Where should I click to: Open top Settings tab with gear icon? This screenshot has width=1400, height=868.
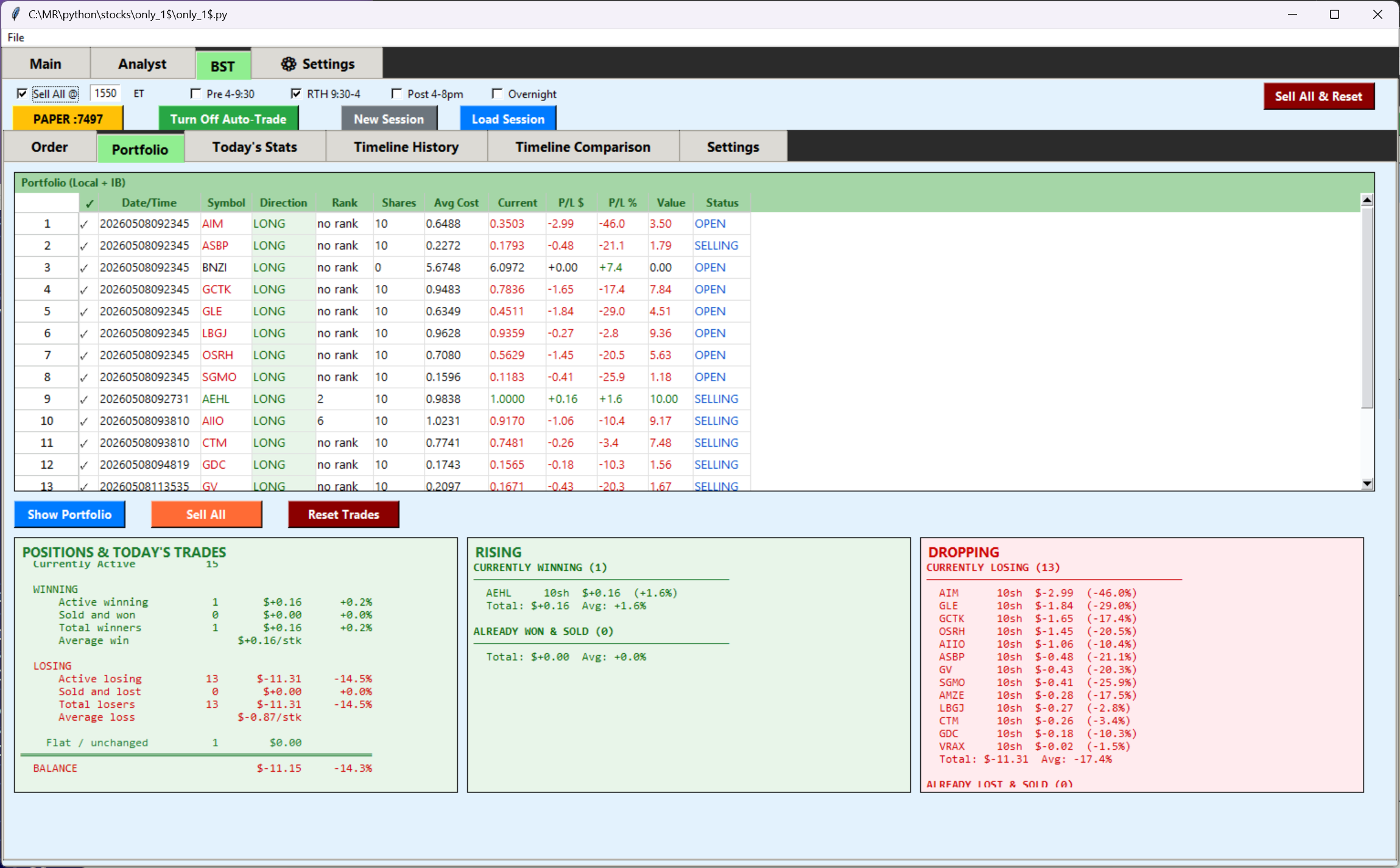317,64
